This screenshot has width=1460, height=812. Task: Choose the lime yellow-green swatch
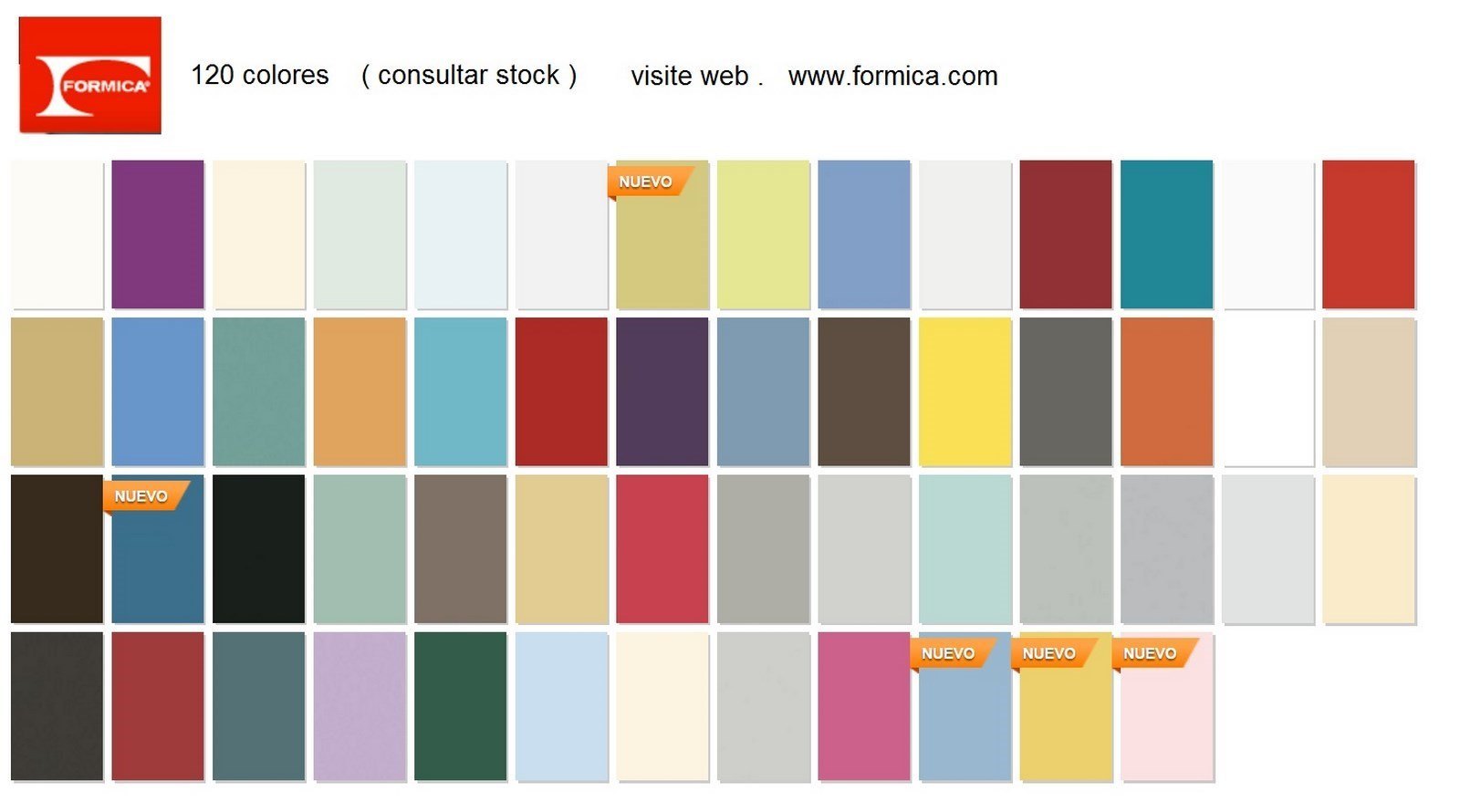[763, 234]
